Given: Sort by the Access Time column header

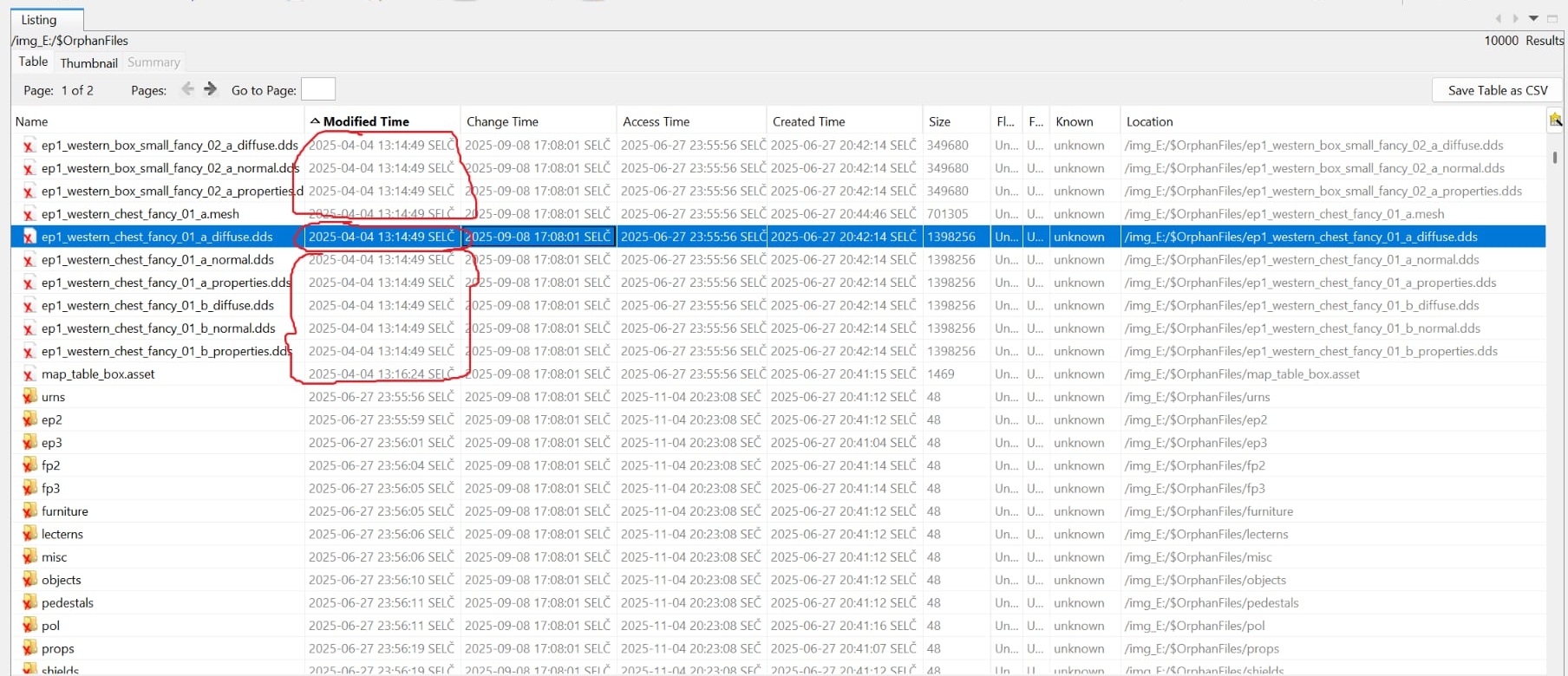Looking at the screenshot, I should pyautogui.click(x=692, y=121).
